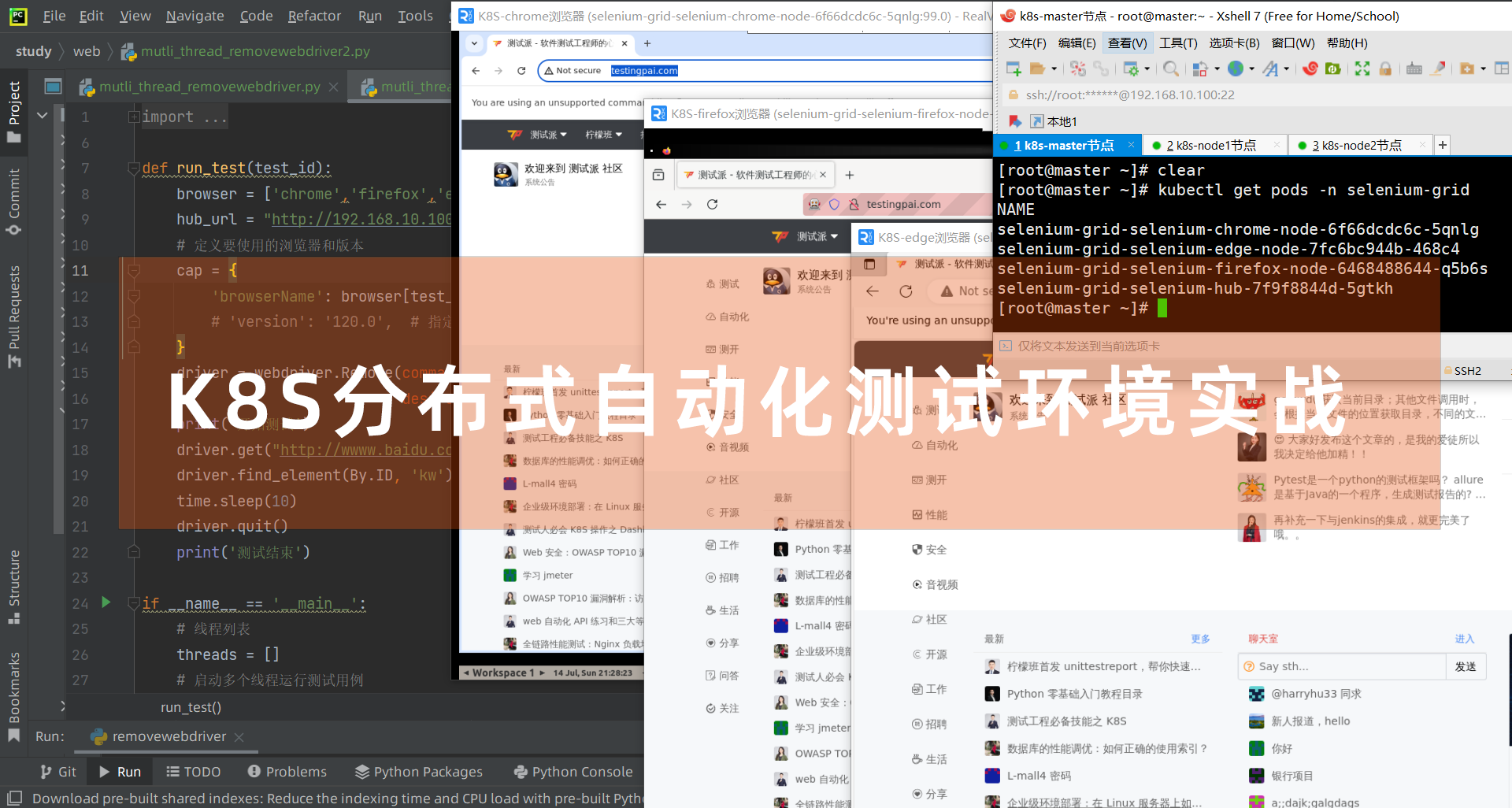Click the 发送 button in chat room
1512x808 pixels.
pos(1465,666)
